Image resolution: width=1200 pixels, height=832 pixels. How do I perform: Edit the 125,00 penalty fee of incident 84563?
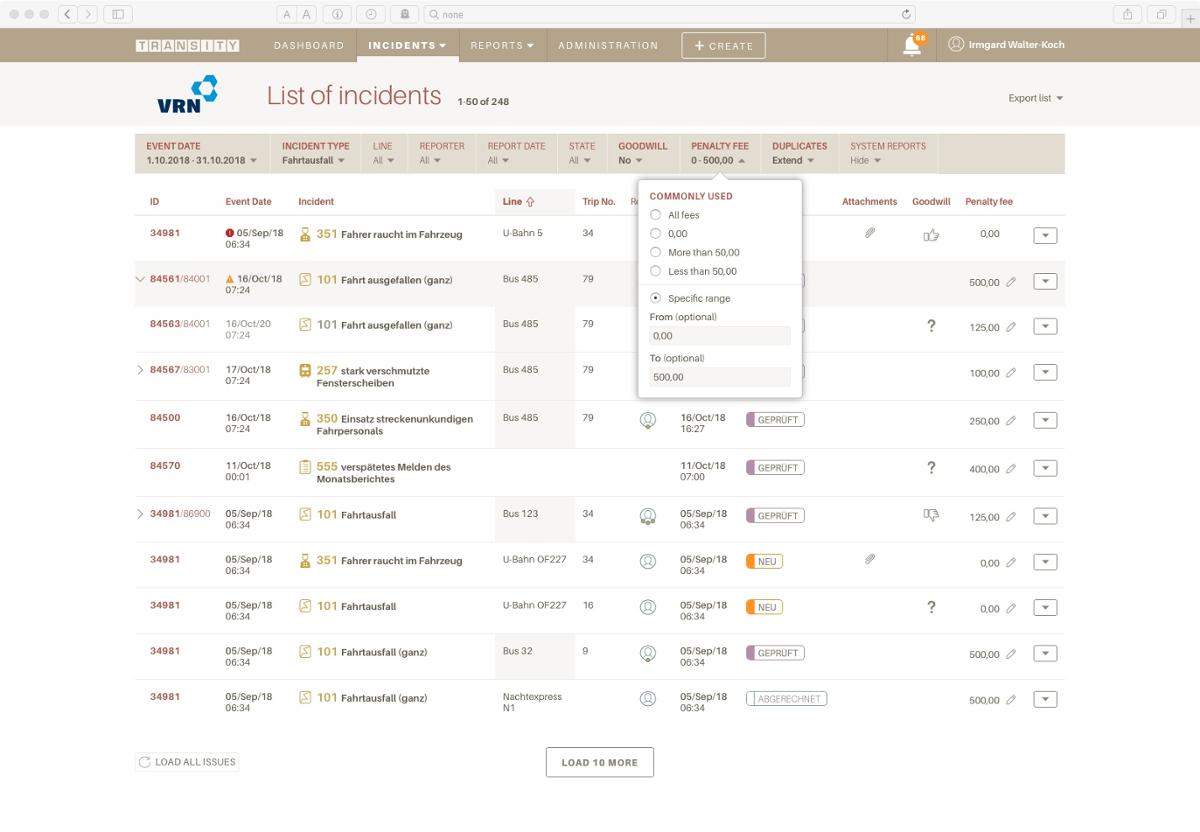tap(1011, 327)
